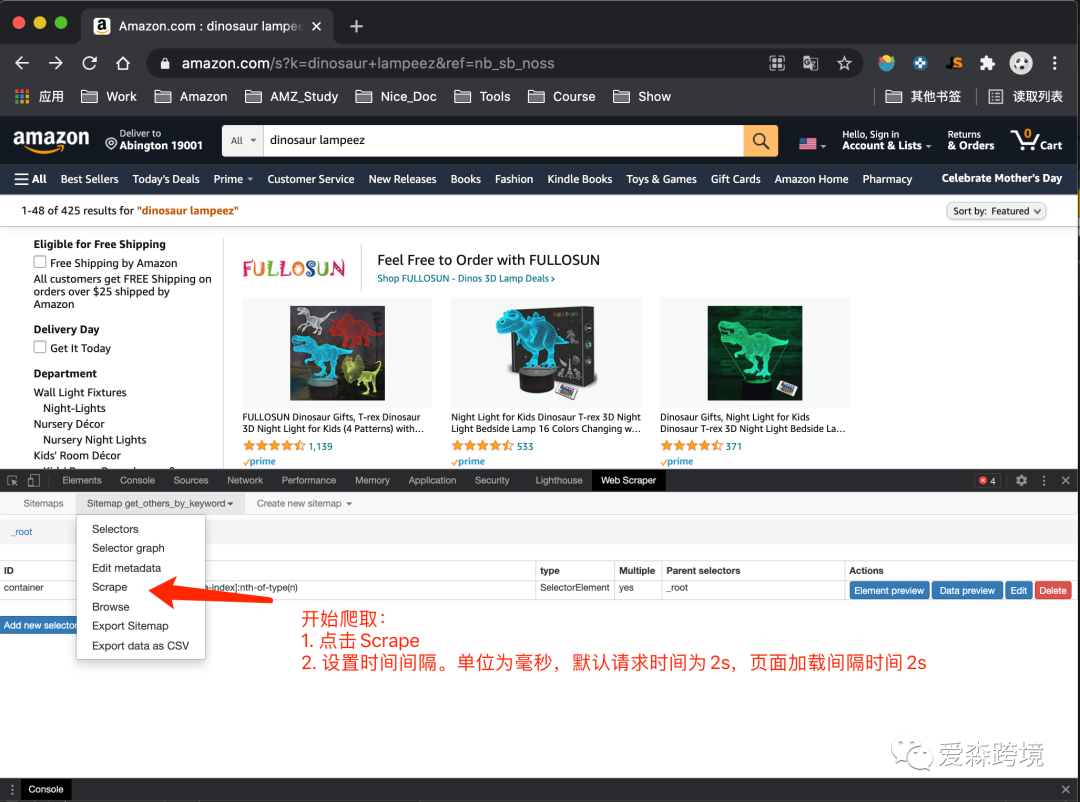The height and width of the screenshot is (802, 1080).
Task: Switch to the Elements DevTools tab
Action: click(81, 480)
